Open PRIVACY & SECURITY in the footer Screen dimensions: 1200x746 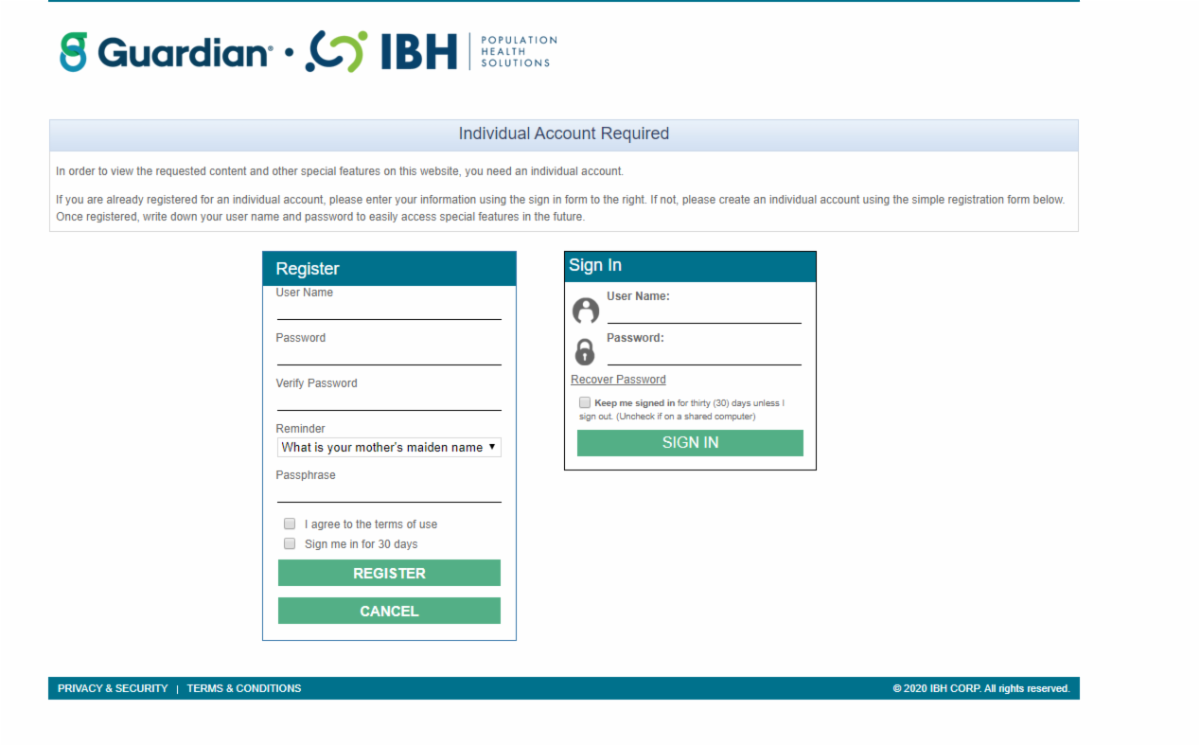coord(112,688)
